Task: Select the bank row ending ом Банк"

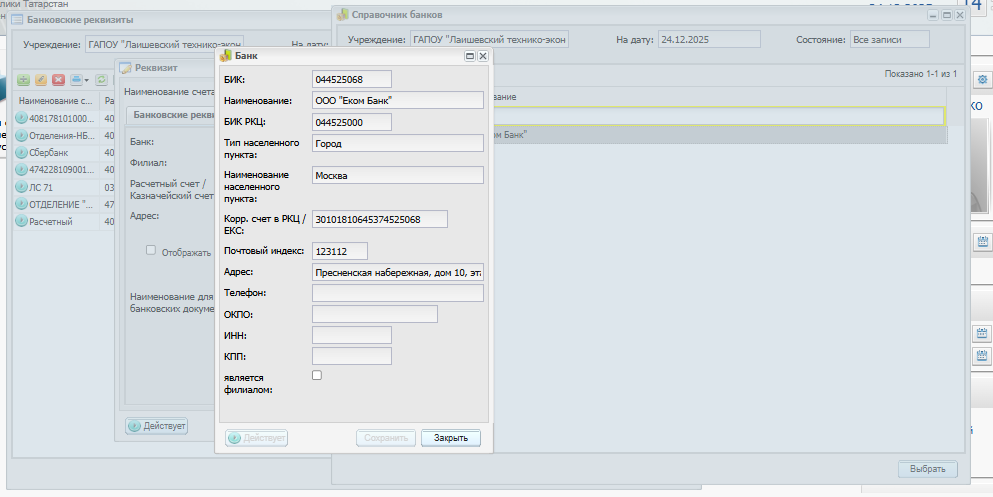Action: pos(719,135)
